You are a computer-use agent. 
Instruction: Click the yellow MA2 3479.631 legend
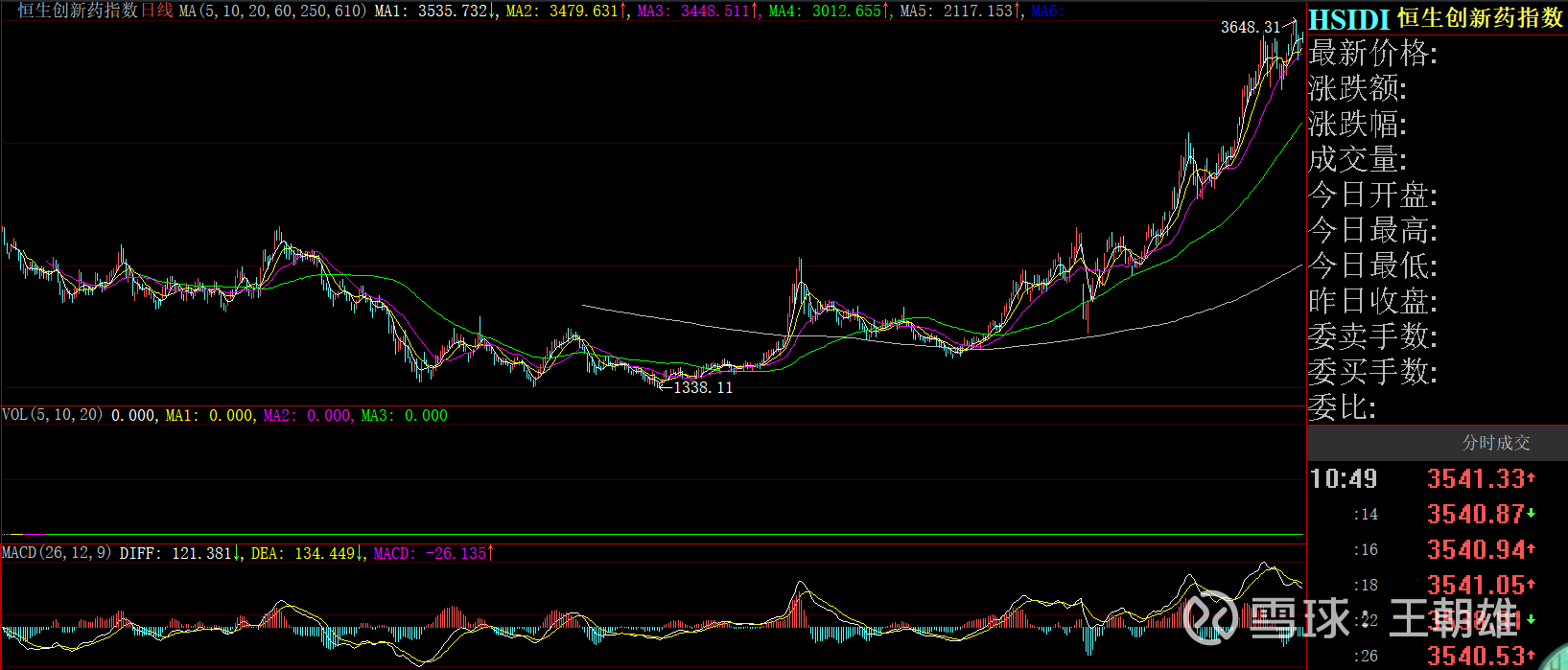pyautogui.click(x=566, y=12)
